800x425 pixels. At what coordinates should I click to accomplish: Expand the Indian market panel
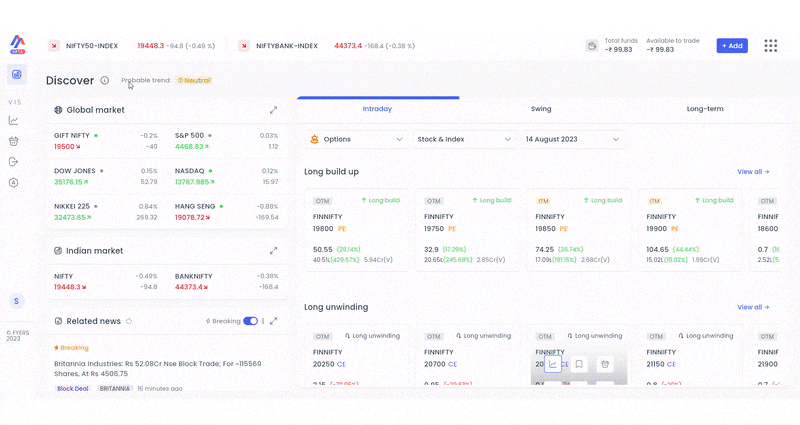click(x=273, y=251)
